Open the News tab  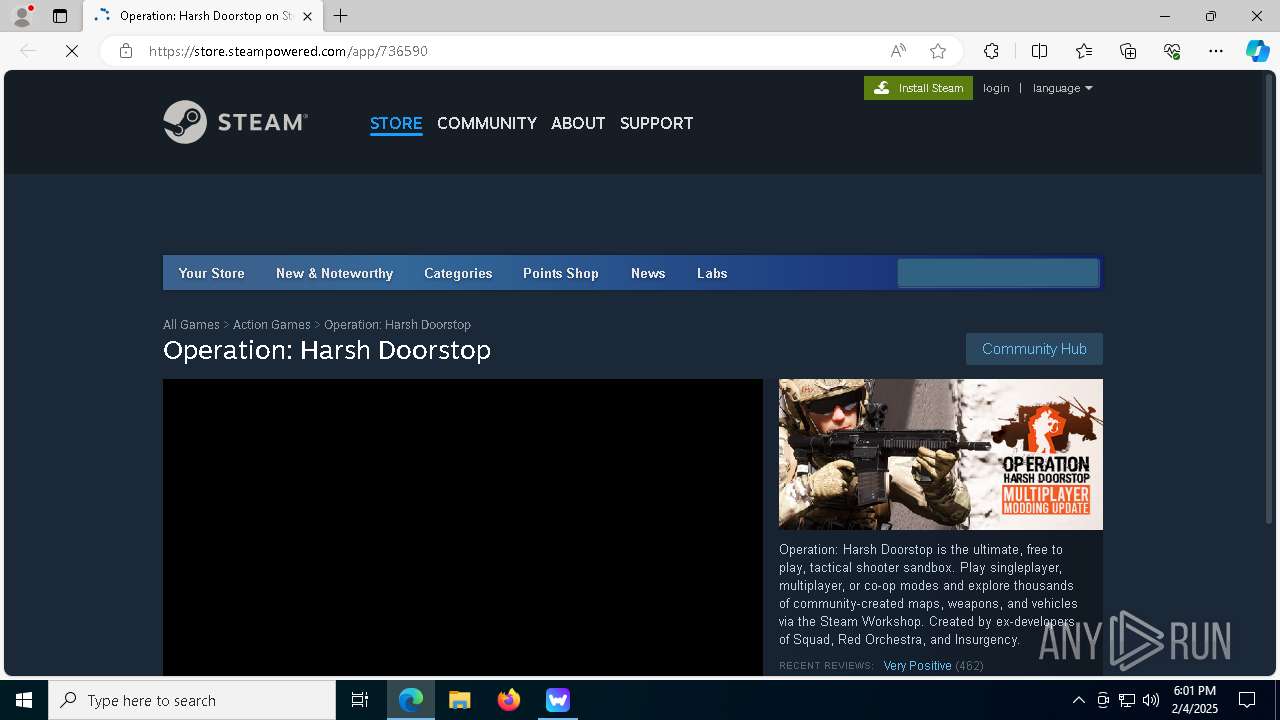(x=648, y=273)
